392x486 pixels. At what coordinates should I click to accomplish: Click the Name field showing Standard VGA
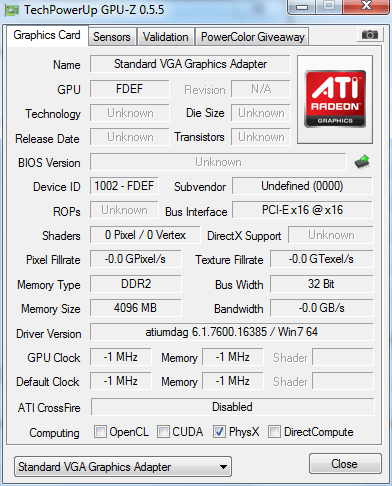tap(190, 64)
